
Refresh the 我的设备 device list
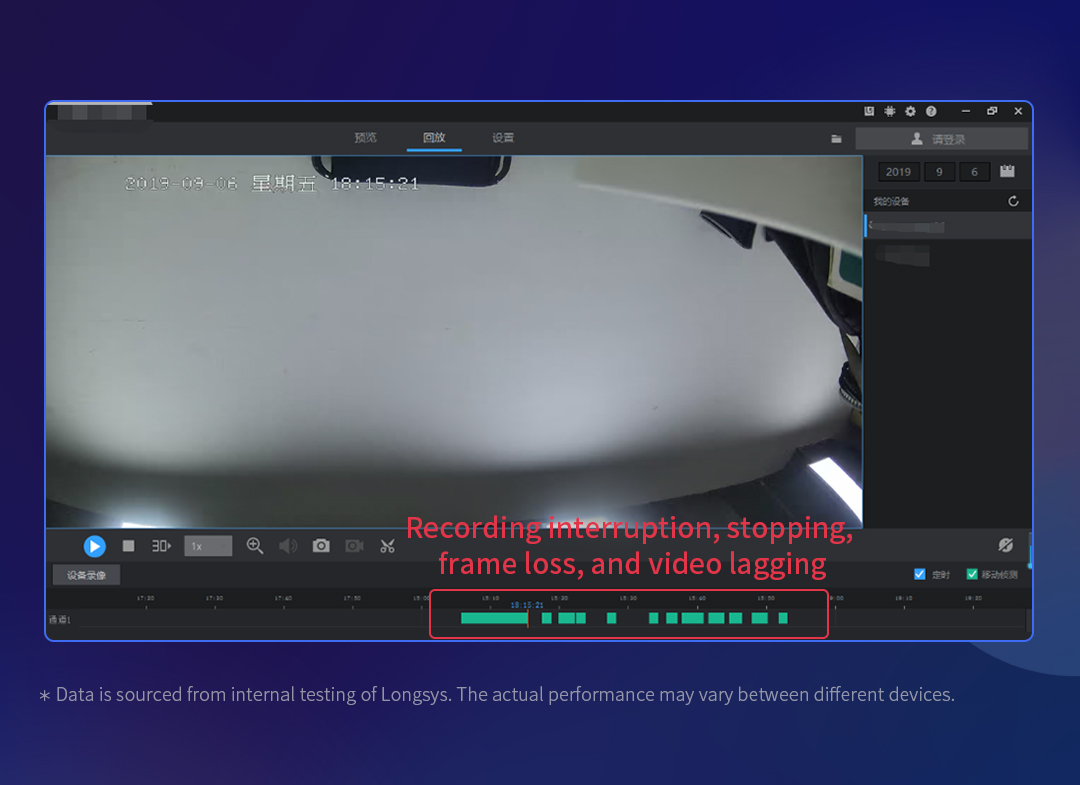1013,201
